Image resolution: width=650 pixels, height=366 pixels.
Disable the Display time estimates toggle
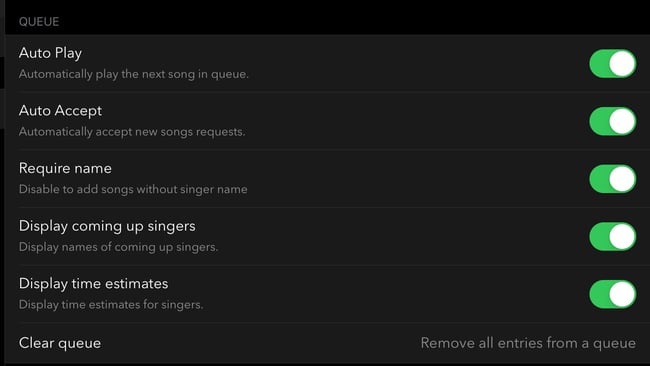tap(613, 294)
